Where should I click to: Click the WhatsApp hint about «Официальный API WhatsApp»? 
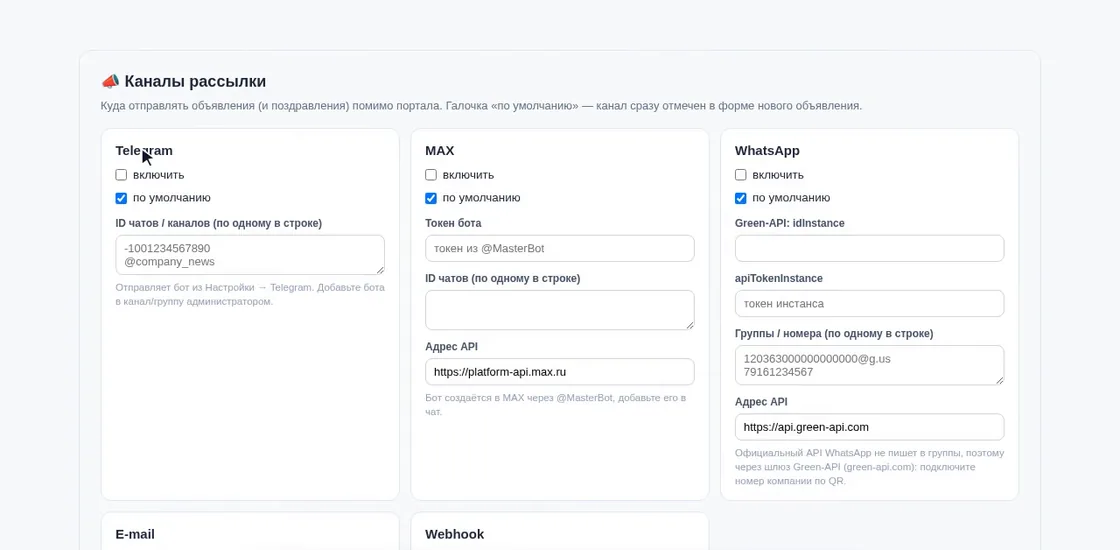[869, 467]
